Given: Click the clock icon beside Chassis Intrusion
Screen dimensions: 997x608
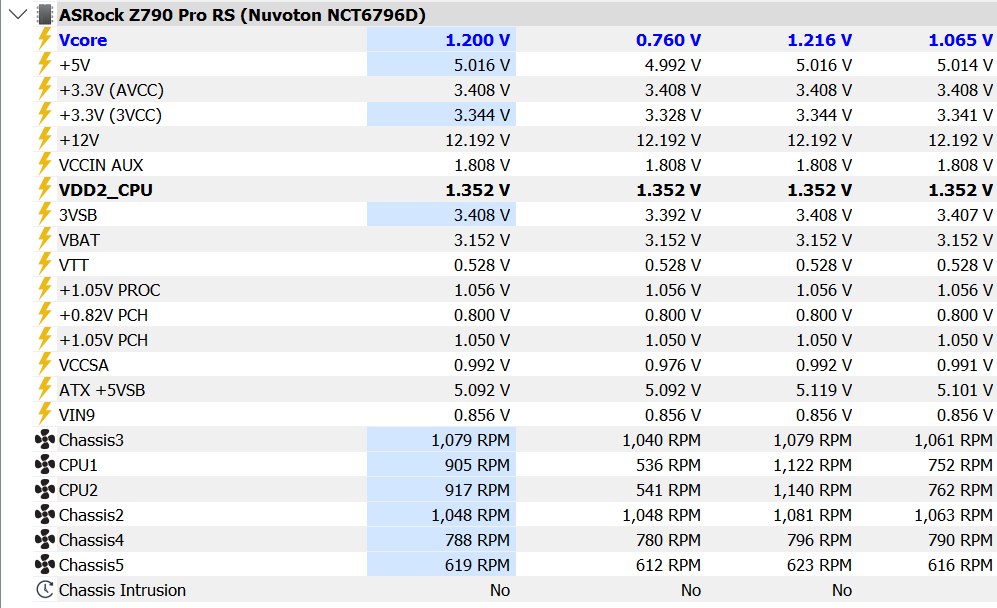Looking at the screenshot, I should click(x=45, y=590).
